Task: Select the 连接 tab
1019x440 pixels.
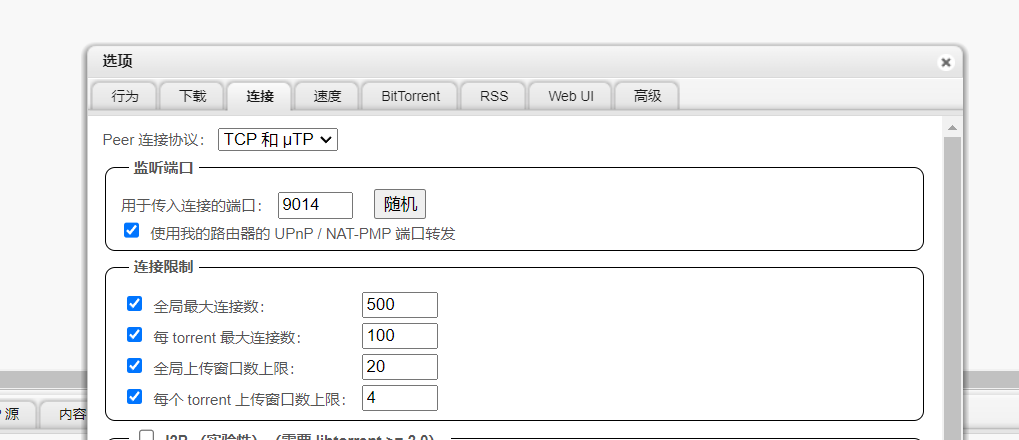Action: pos(260,96)
